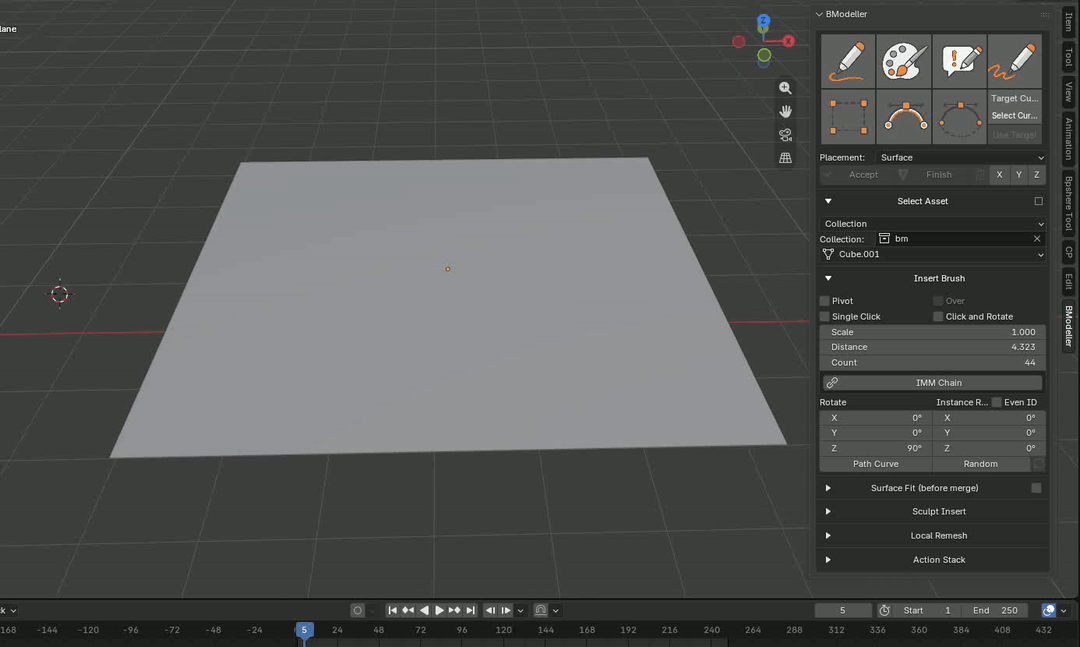Screen dimensions: 1080x647
Task: Select the pencil draw-stroke tool in BModeller
Action: (x=847, y=61)
